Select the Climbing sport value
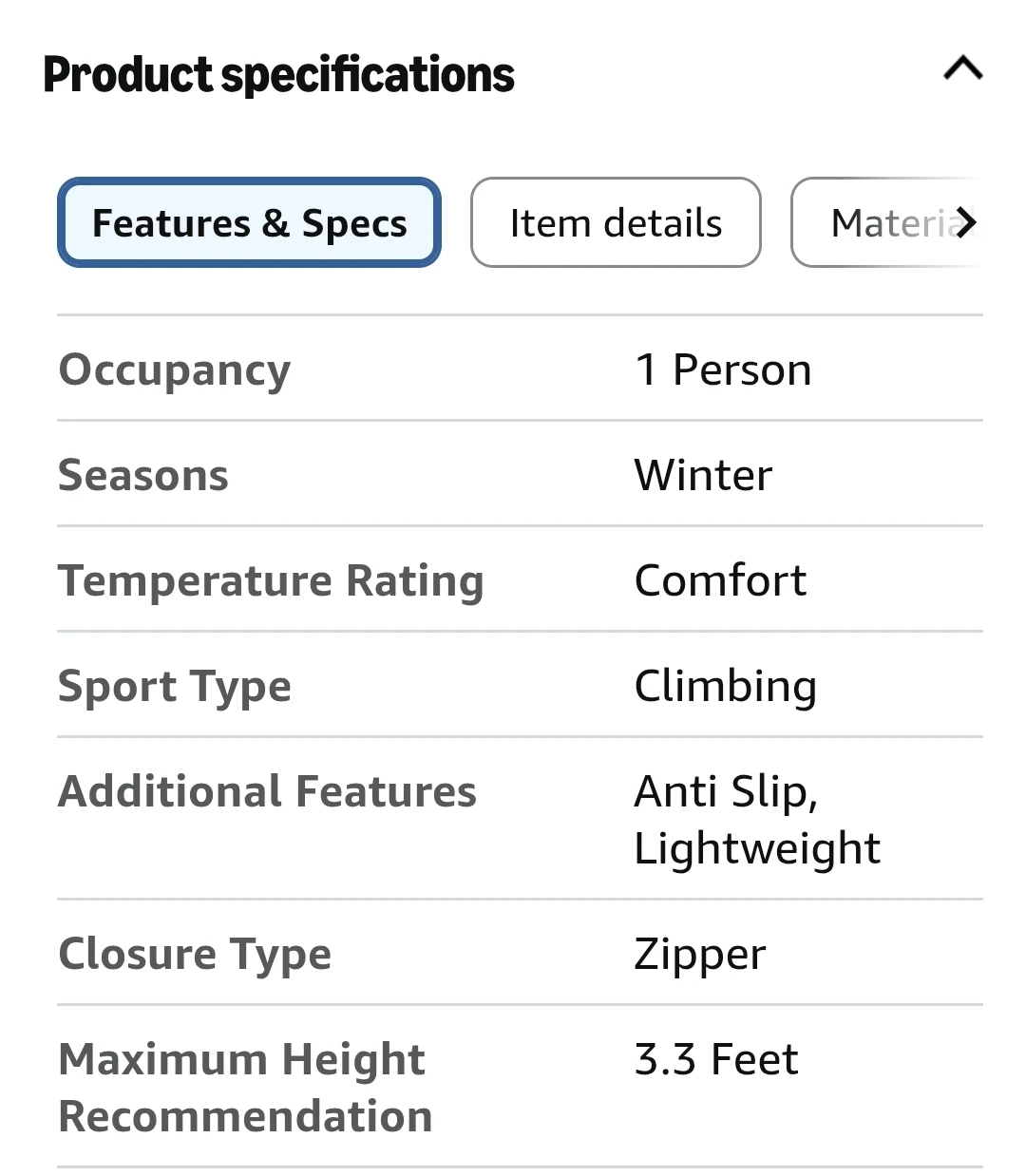The width and height of the screenshot is (1026, 1176). [725, 686]
